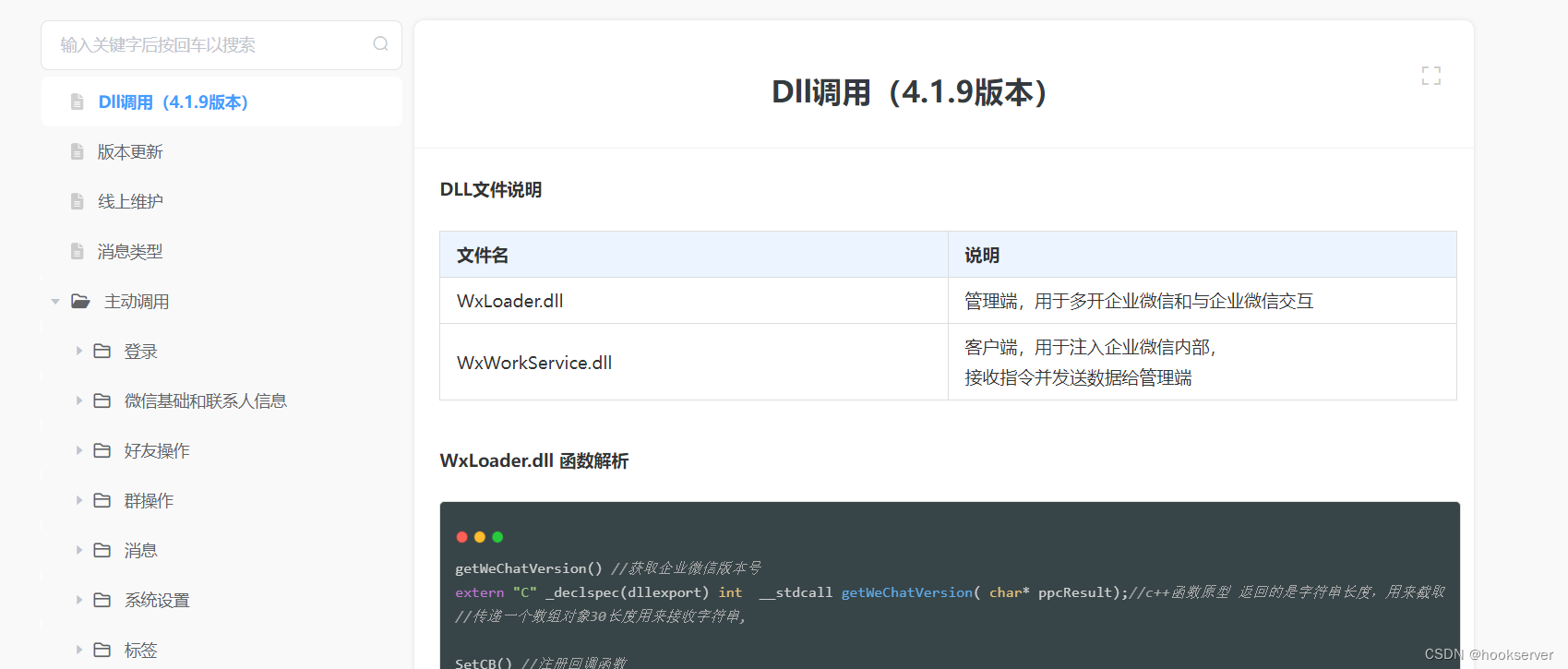Image resolution: width=1568 pixels, height=669 pixels.
Task: Focus the keyword search input field
Action: 221,44
